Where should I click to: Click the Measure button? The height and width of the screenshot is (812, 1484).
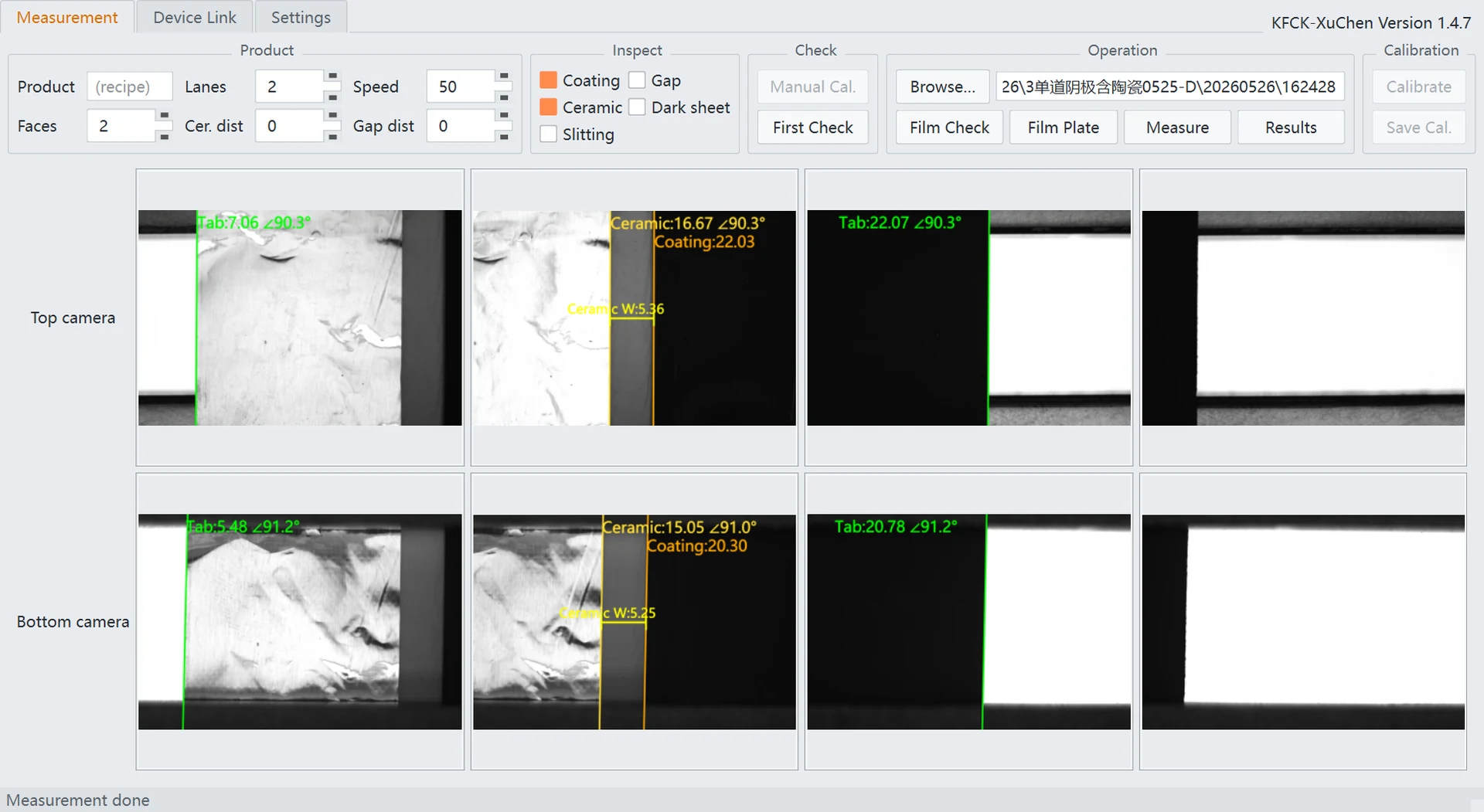pos(1177,127)
